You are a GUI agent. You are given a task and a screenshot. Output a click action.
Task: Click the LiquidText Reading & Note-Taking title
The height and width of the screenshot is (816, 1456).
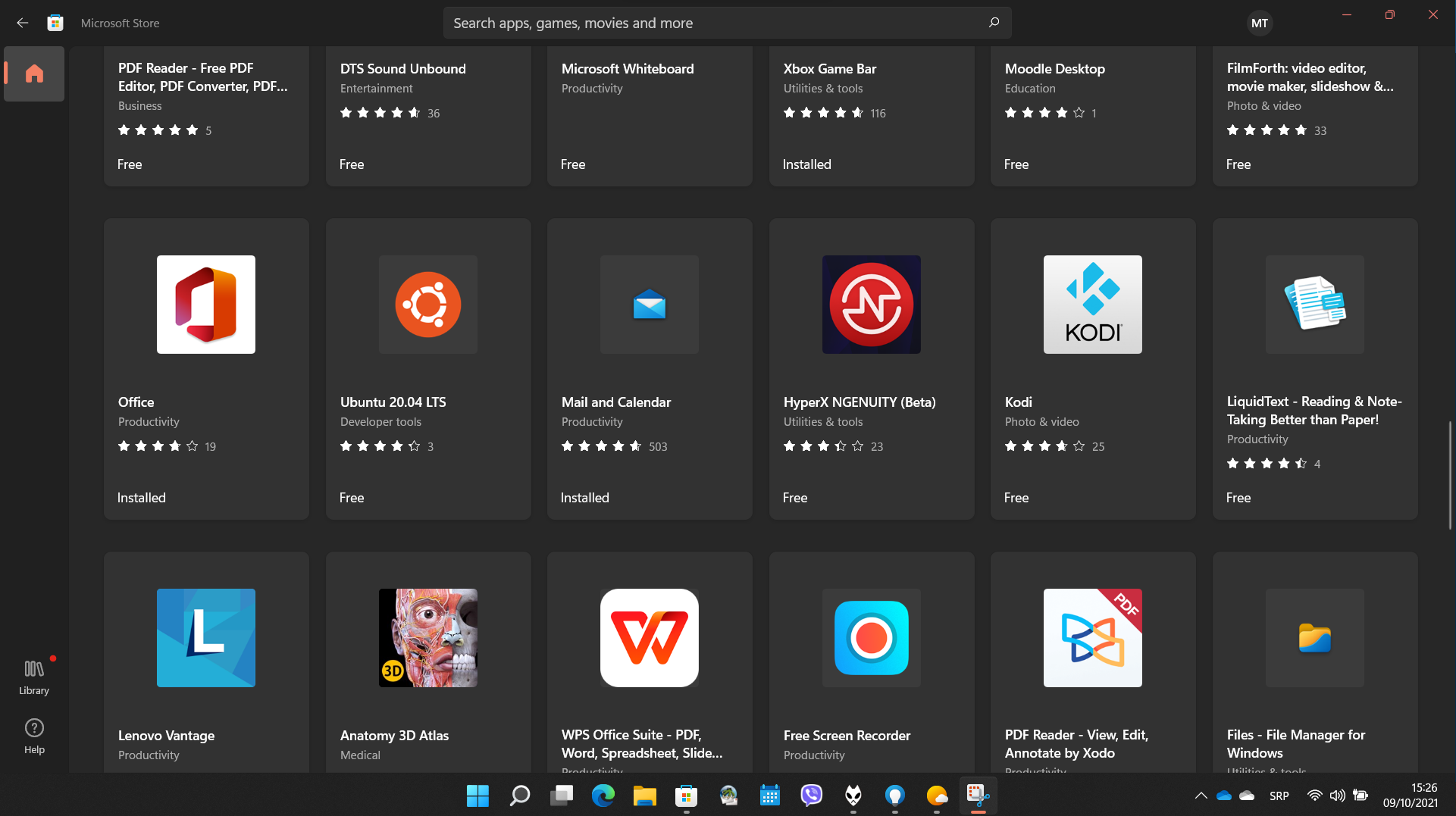click(1314, 411)
